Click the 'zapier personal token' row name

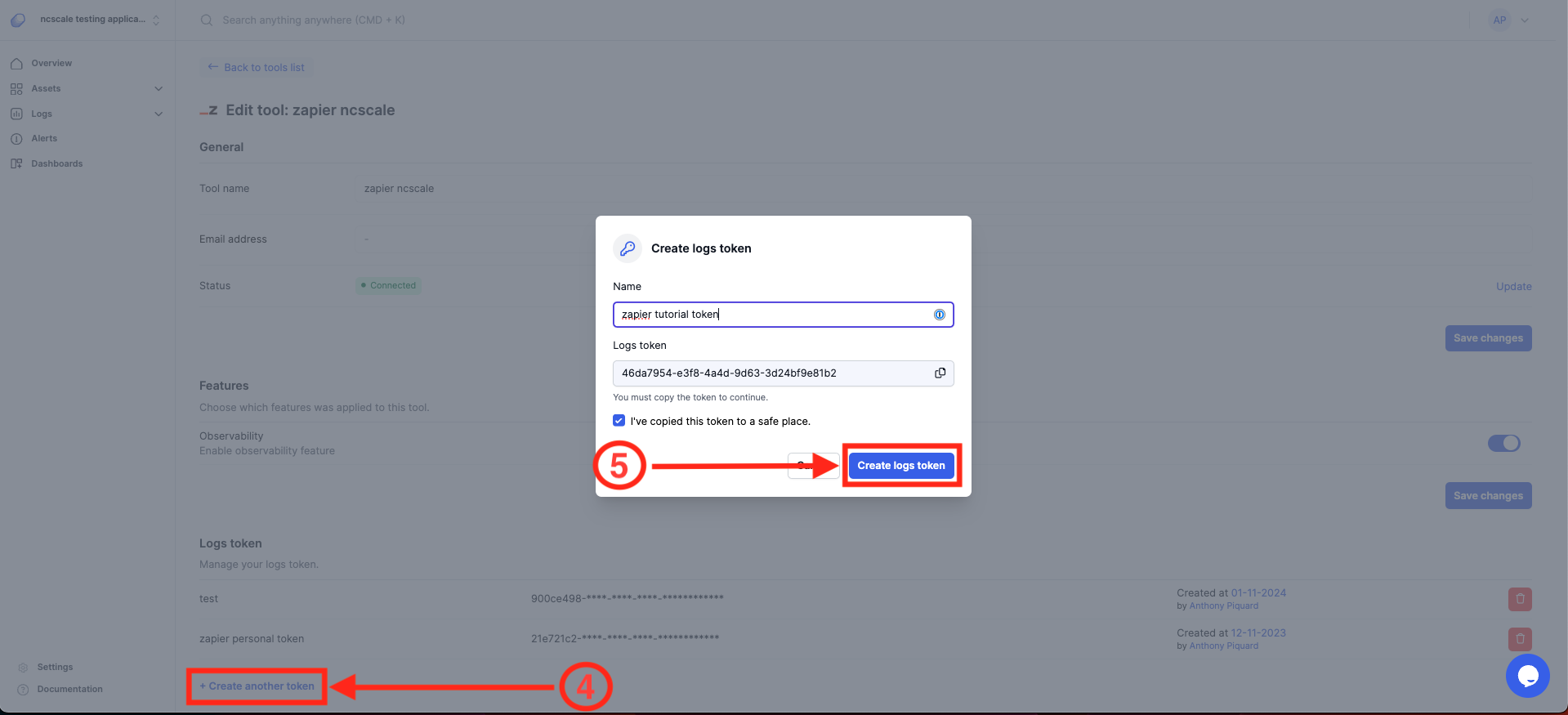252,639
